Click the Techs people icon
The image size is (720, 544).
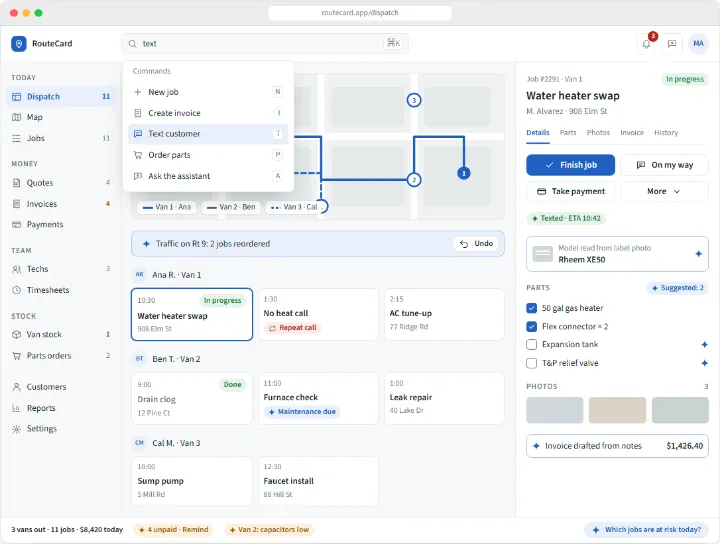(17, 269)
